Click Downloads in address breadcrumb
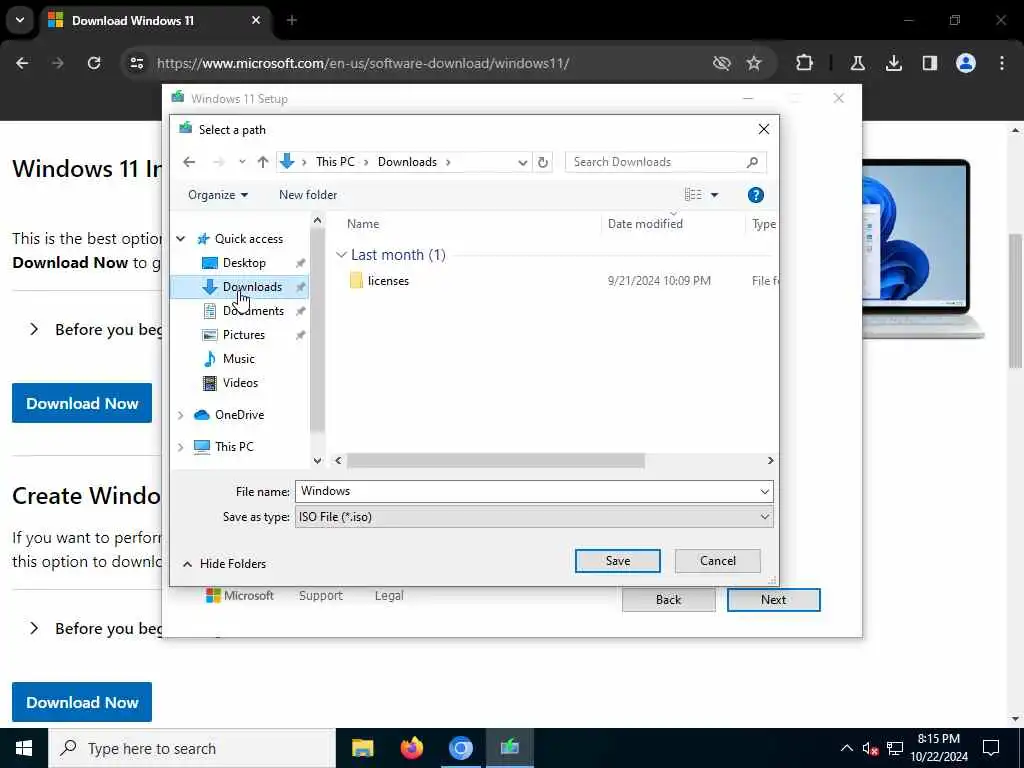 407,162
